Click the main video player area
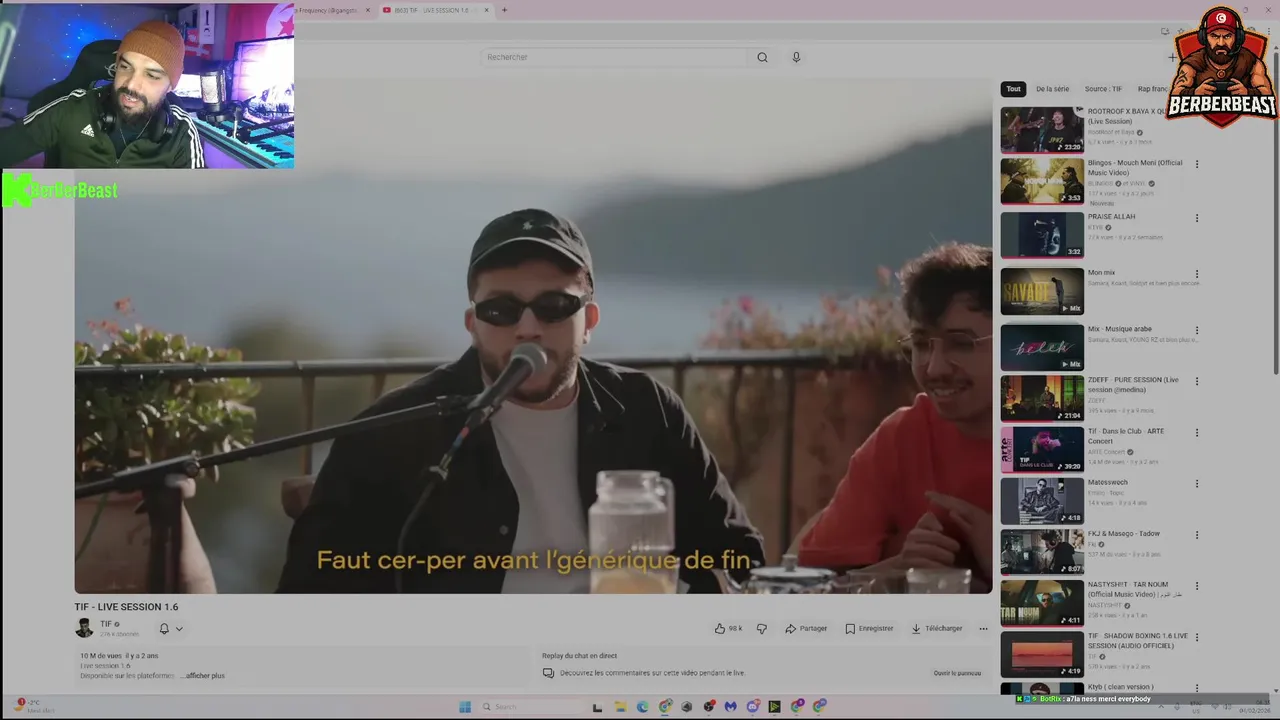 533,337
